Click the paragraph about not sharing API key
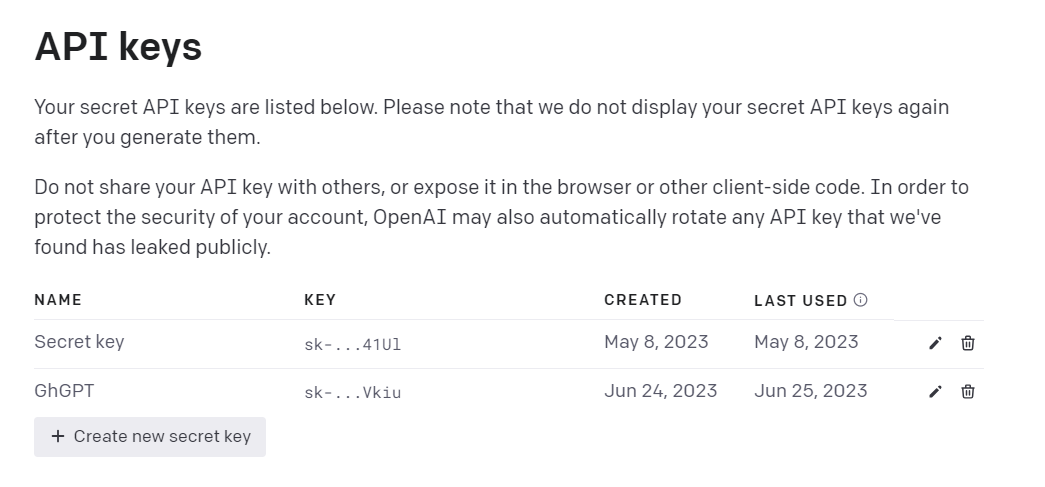The image size is (1045, 487). pyautogui.click(x=500, y=217)
